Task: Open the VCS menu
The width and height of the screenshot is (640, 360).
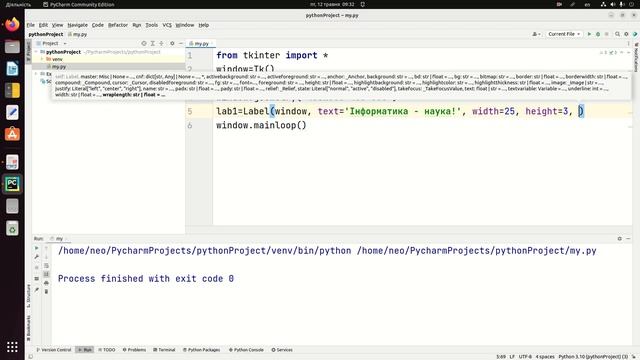Action: (167, 25)
